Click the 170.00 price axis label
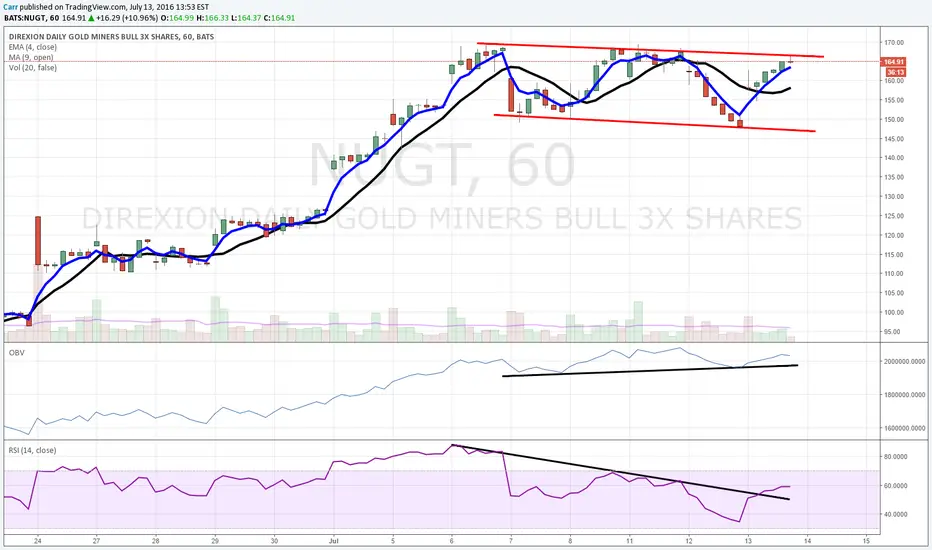932x550 pixels. pyautogui.click(x=894, y=43)
